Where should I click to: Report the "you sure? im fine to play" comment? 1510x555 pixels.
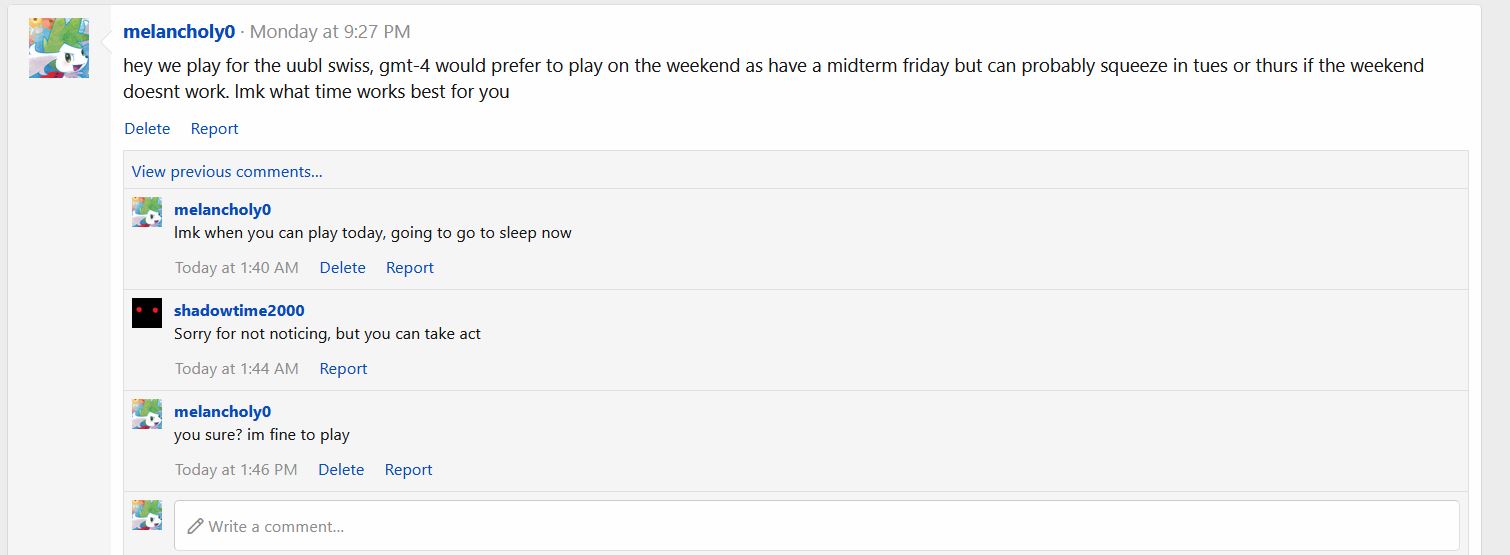(x=408, y=470)
